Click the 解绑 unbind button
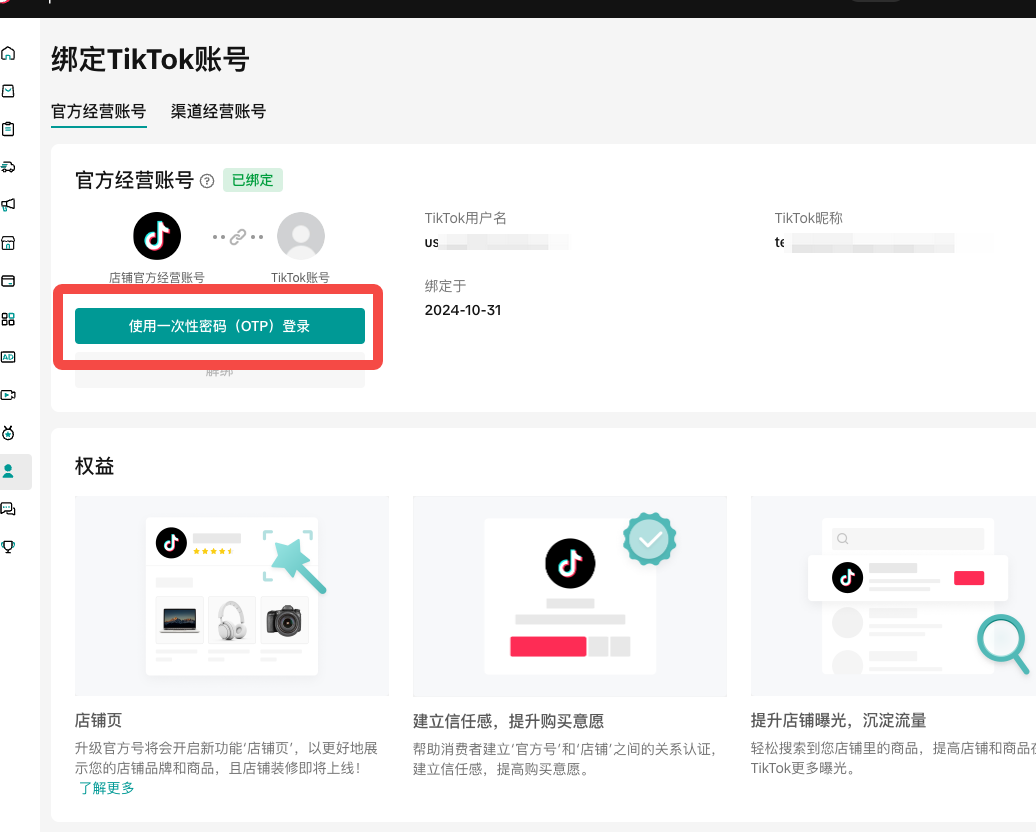This screenshot has height=832, width=1036. [x=220, y=374]
